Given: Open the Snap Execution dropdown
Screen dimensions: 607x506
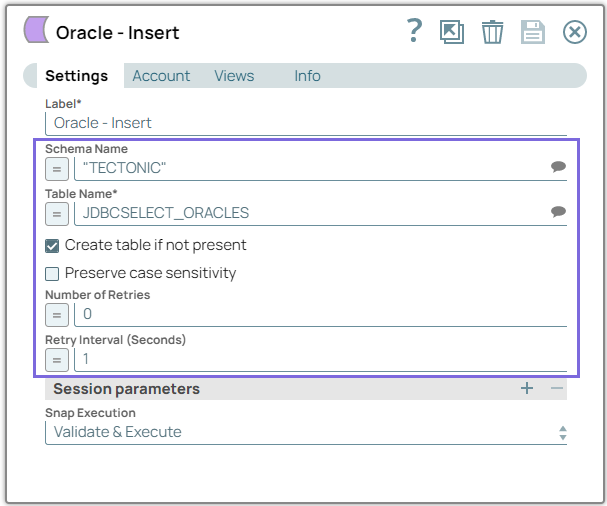Looking at the screenshot, I should [x=306, y=432].
